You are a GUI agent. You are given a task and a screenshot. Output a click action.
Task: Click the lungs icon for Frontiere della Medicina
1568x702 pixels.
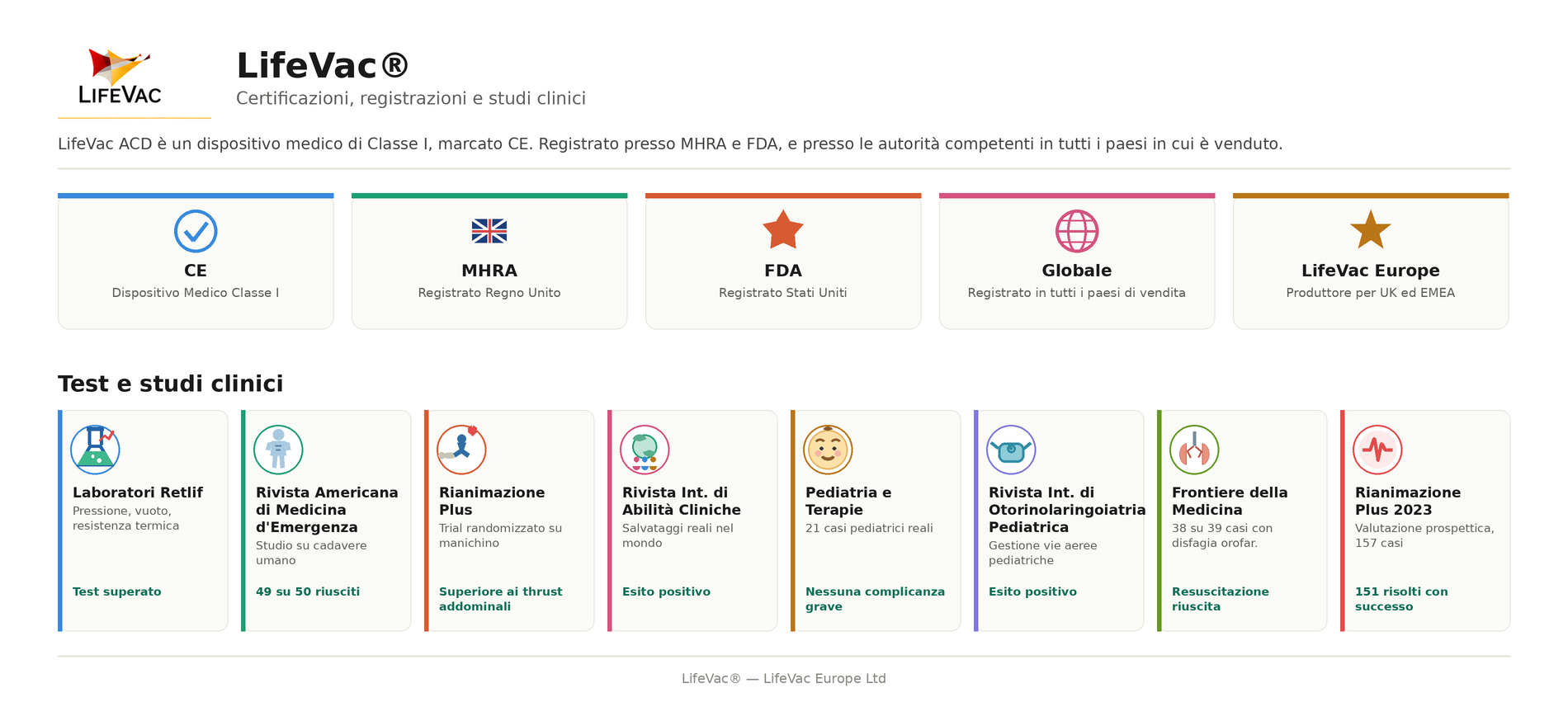[1194, 450]
